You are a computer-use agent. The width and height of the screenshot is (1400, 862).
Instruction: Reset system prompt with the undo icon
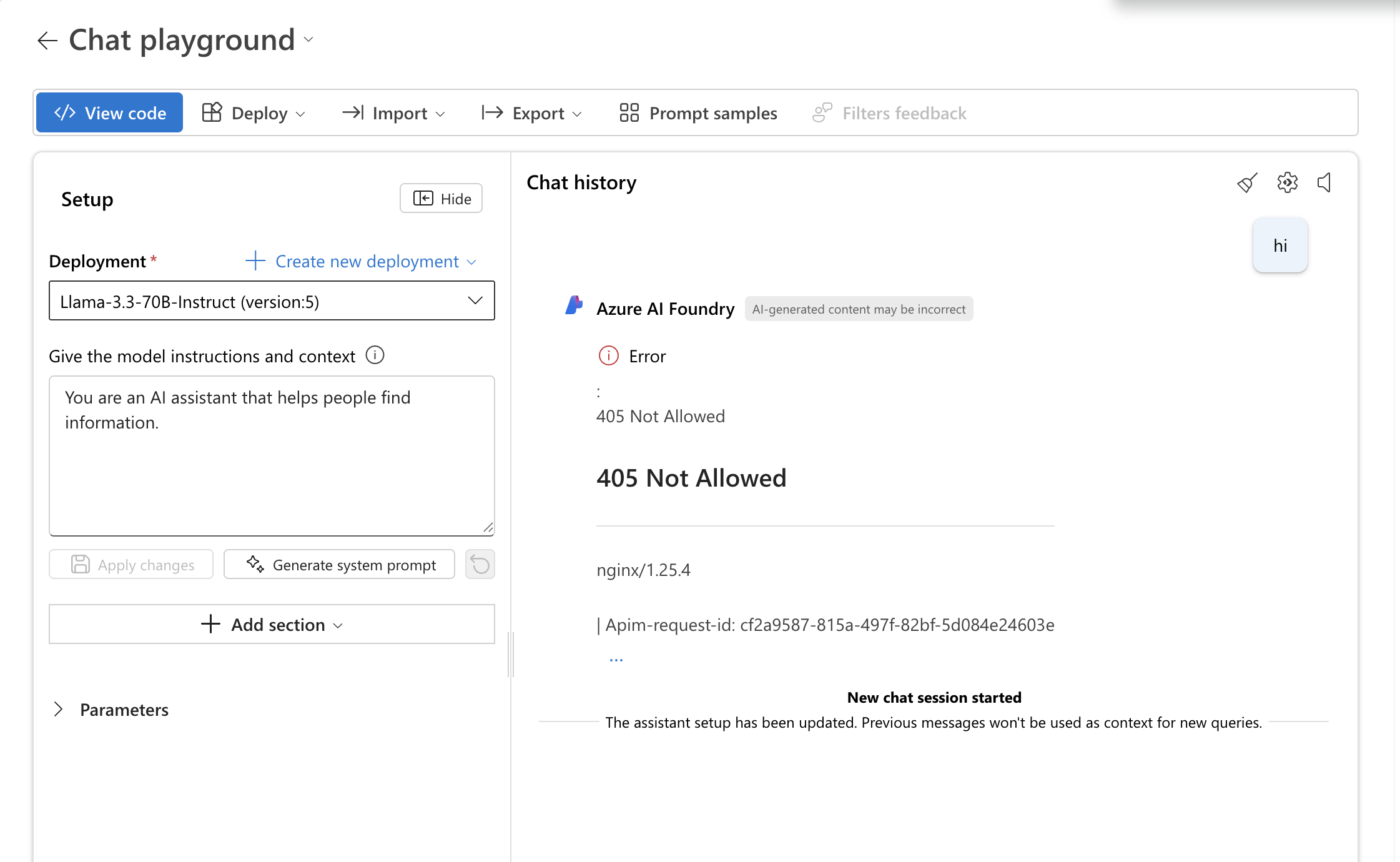(480, 565)
